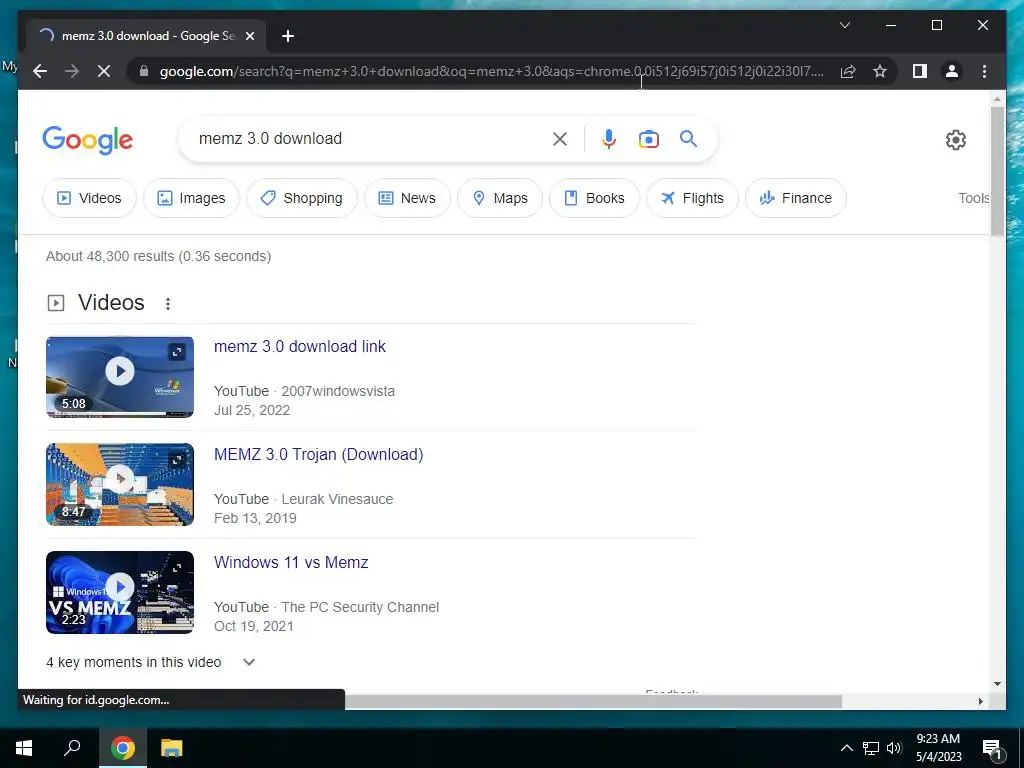Filter results by Images

(x=191, y=198)
